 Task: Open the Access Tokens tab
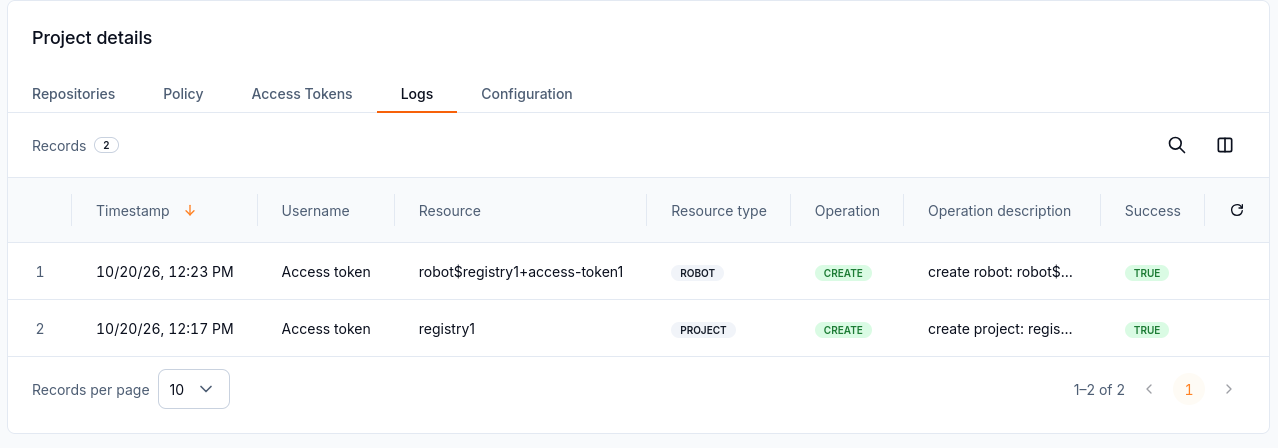pos(302,94)
